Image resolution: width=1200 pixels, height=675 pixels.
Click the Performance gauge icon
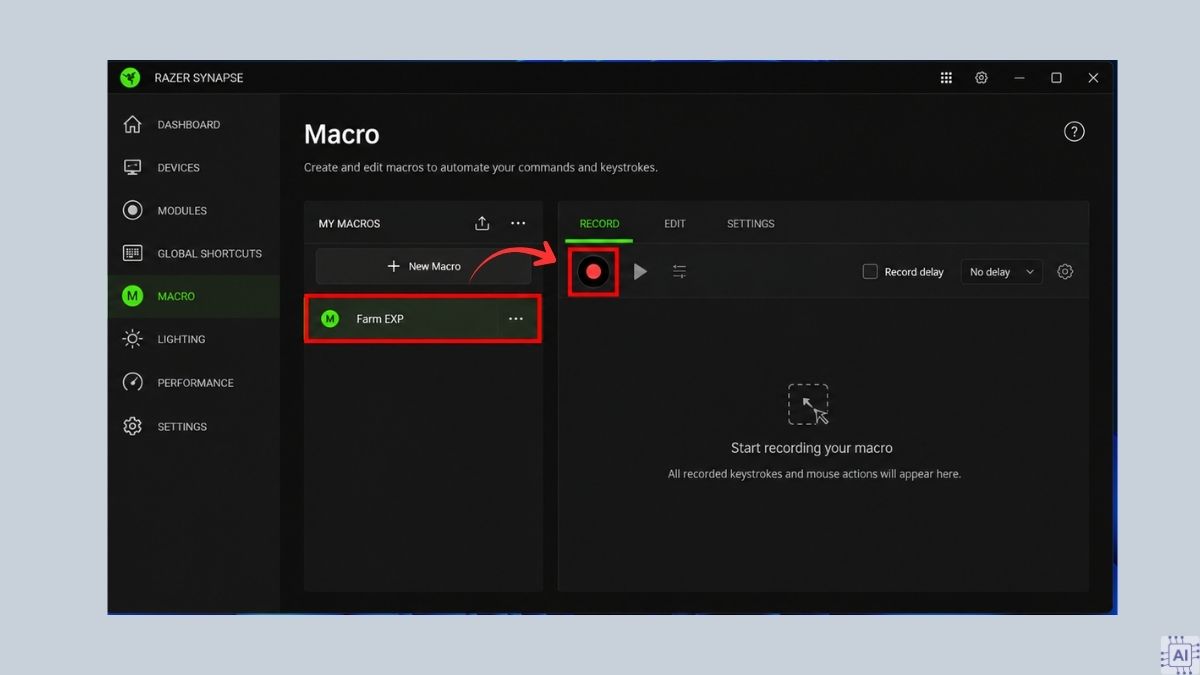(132, 382)
